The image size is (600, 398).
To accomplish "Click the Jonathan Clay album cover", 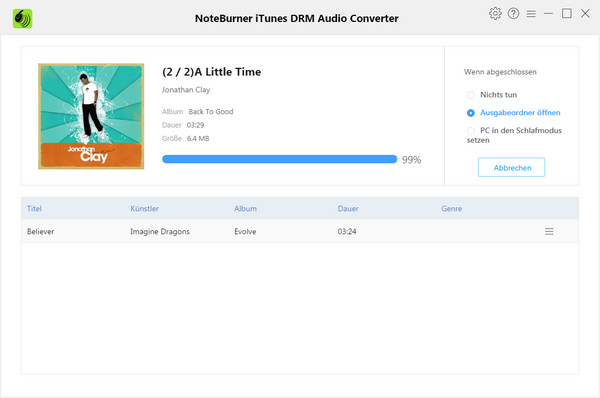I will pyautogui.click(x=91, y=116).
